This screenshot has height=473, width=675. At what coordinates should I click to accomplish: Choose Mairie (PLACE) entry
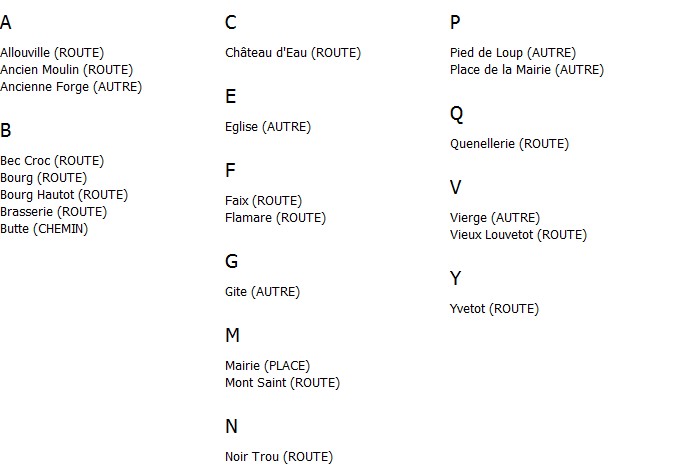click(267, 366)
